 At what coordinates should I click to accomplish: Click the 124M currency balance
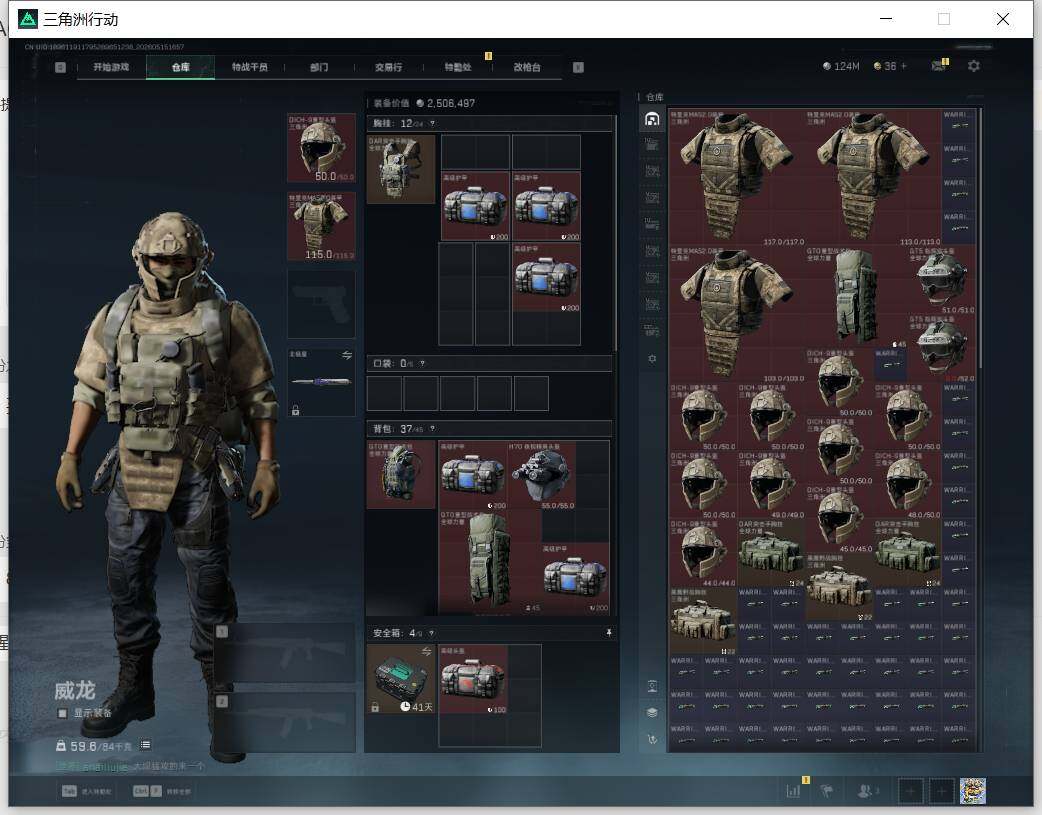coord(841,66)
